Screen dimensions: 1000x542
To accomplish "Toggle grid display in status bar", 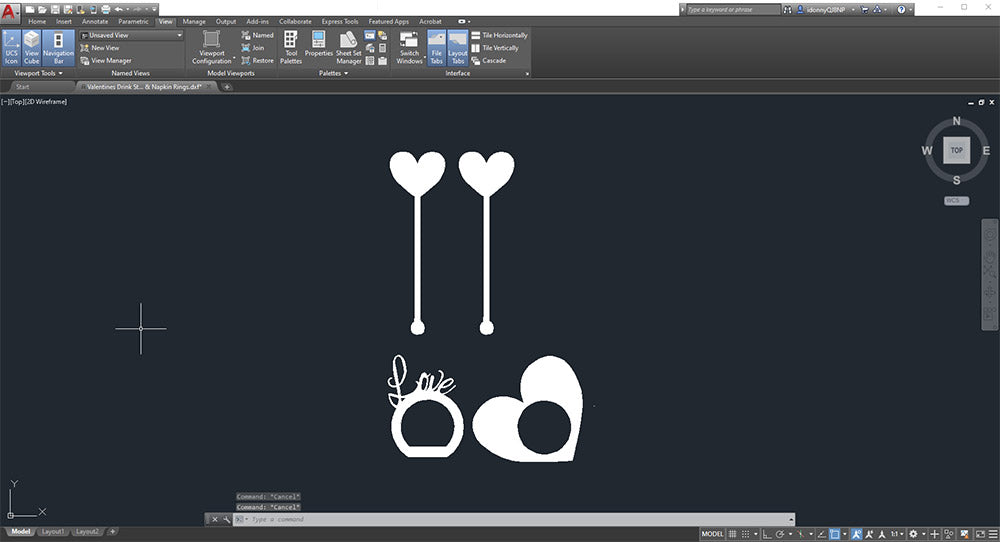I will click(733, 534).
